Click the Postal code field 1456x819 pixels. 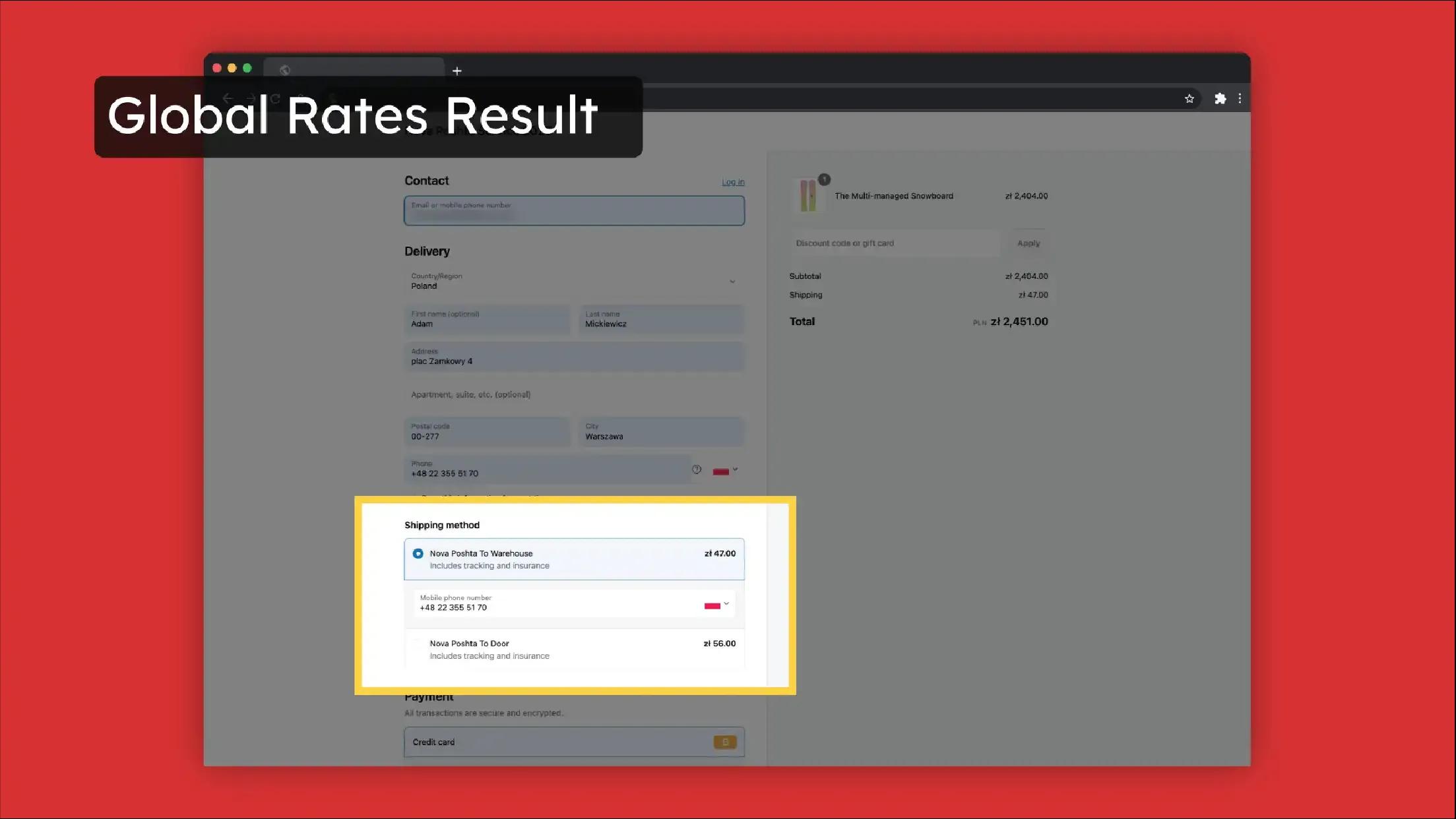pyautogui.click(x=487, y=432)
